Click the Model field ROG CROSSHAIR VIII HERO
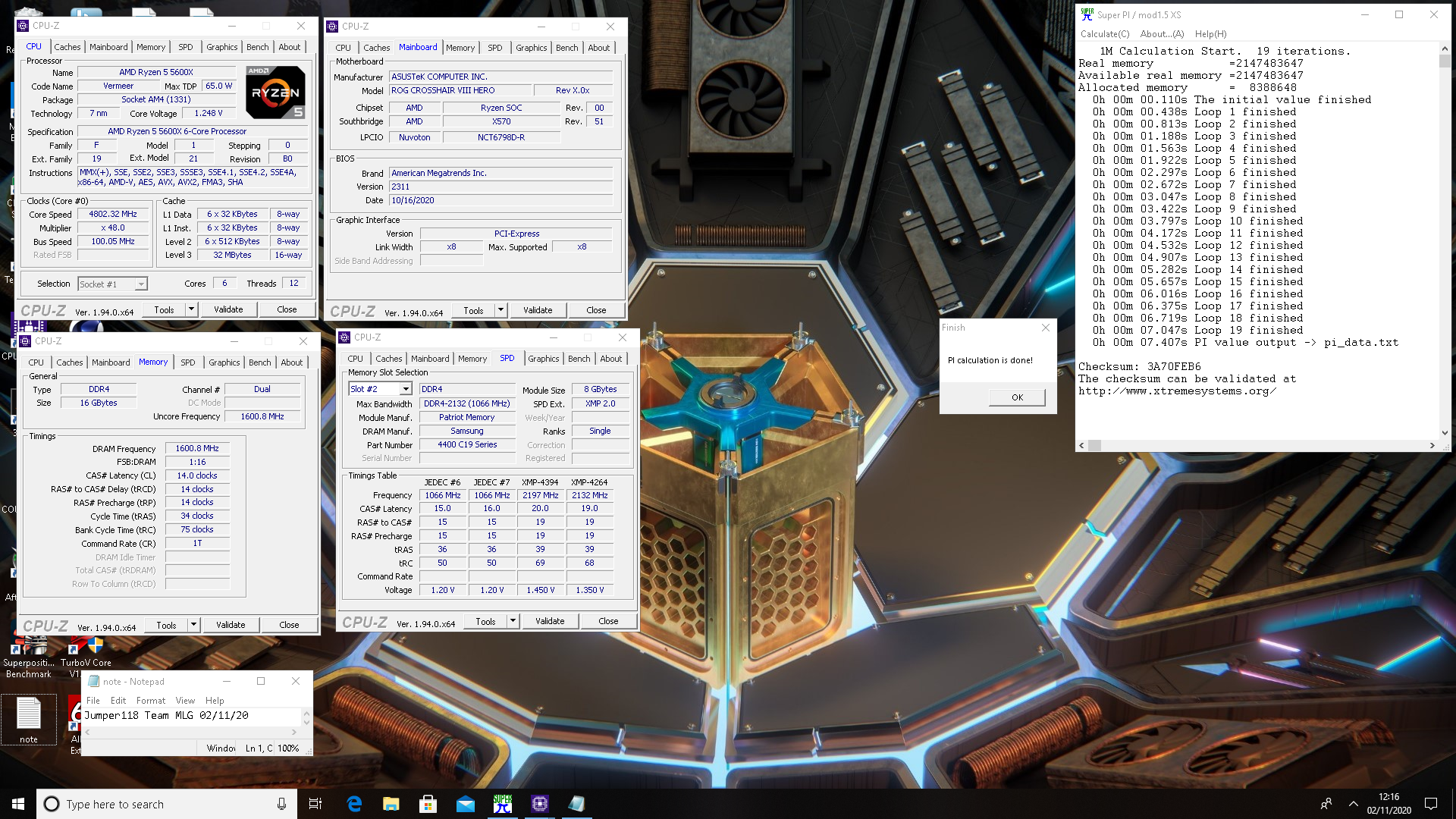 [x=460, y=90]
